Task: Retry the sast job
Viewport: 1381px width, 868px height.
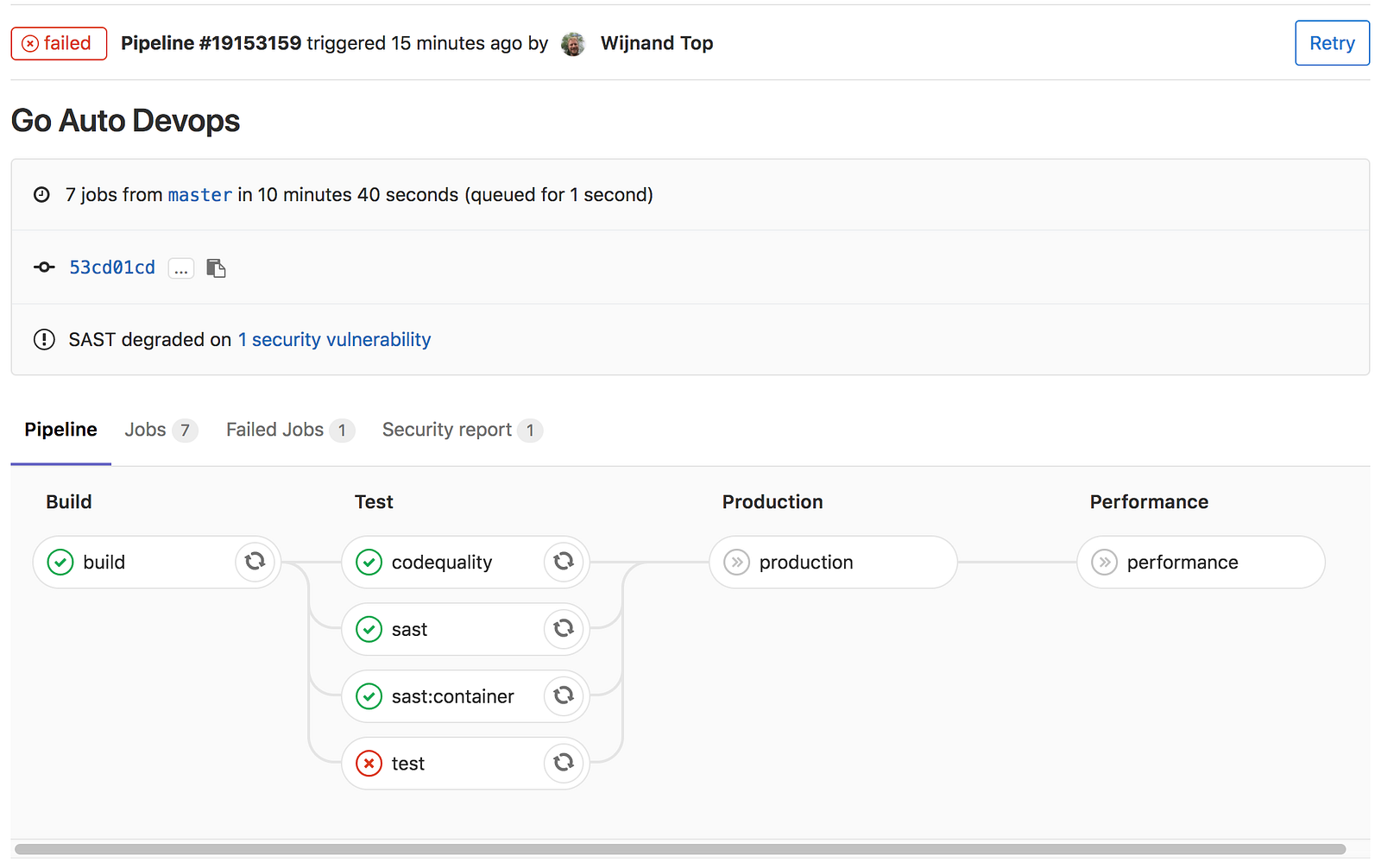Action: (x=564, y=629)
